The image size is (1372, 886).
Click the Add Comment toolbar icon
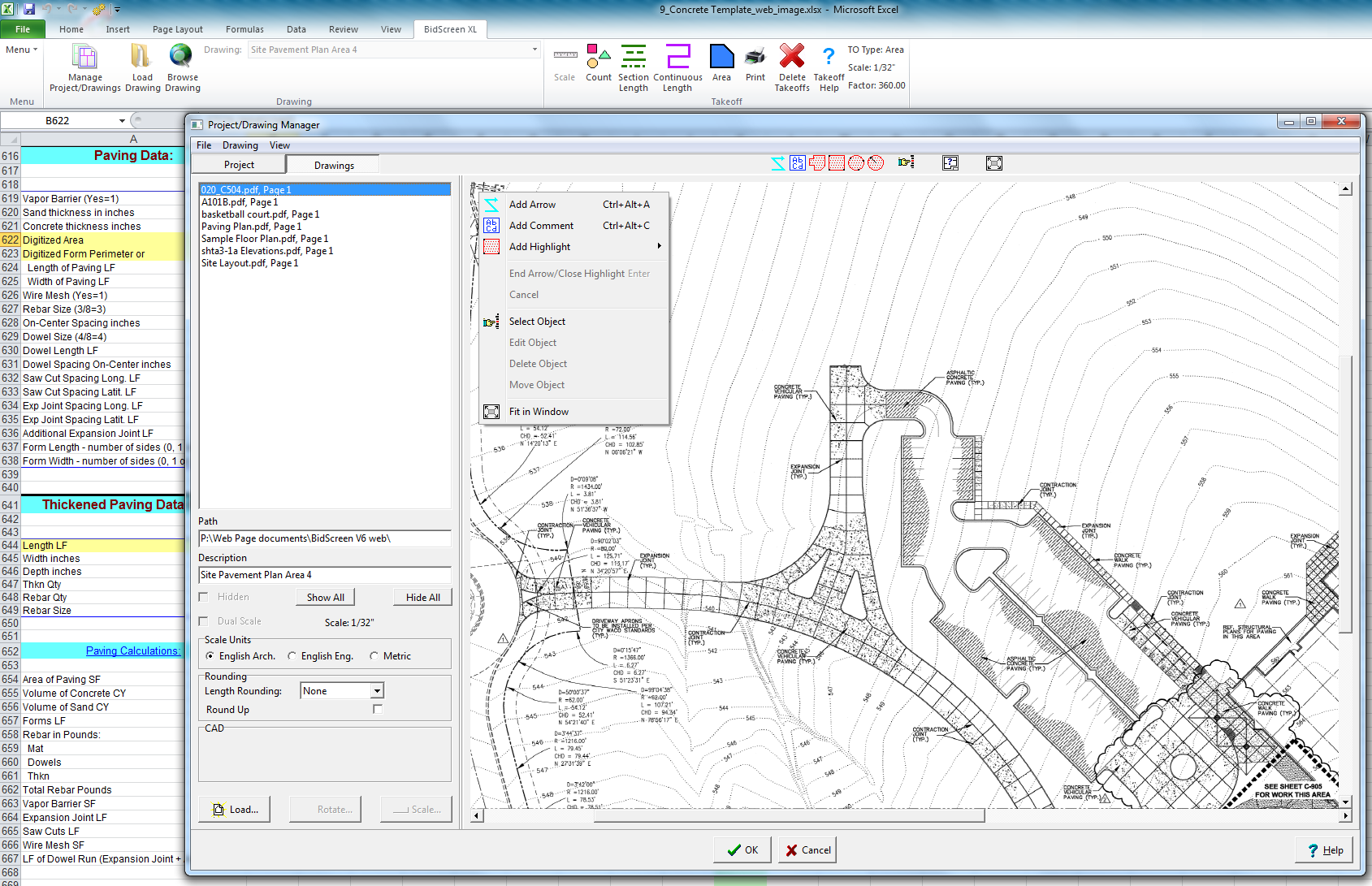pyautogui.click(x=797, y=163)
